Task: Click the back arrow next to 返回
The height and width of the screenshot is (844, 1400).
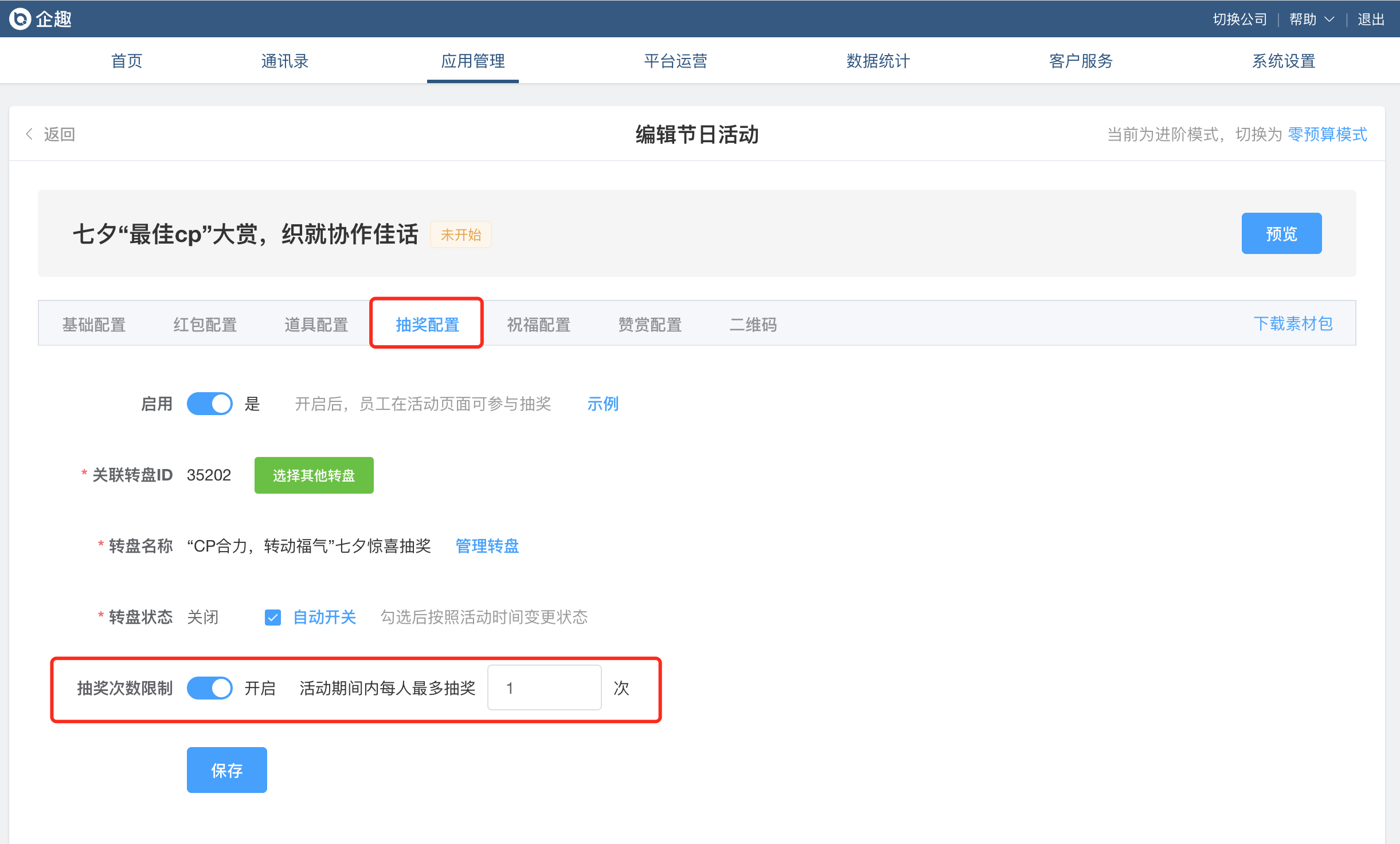Action: coord(29,134)
